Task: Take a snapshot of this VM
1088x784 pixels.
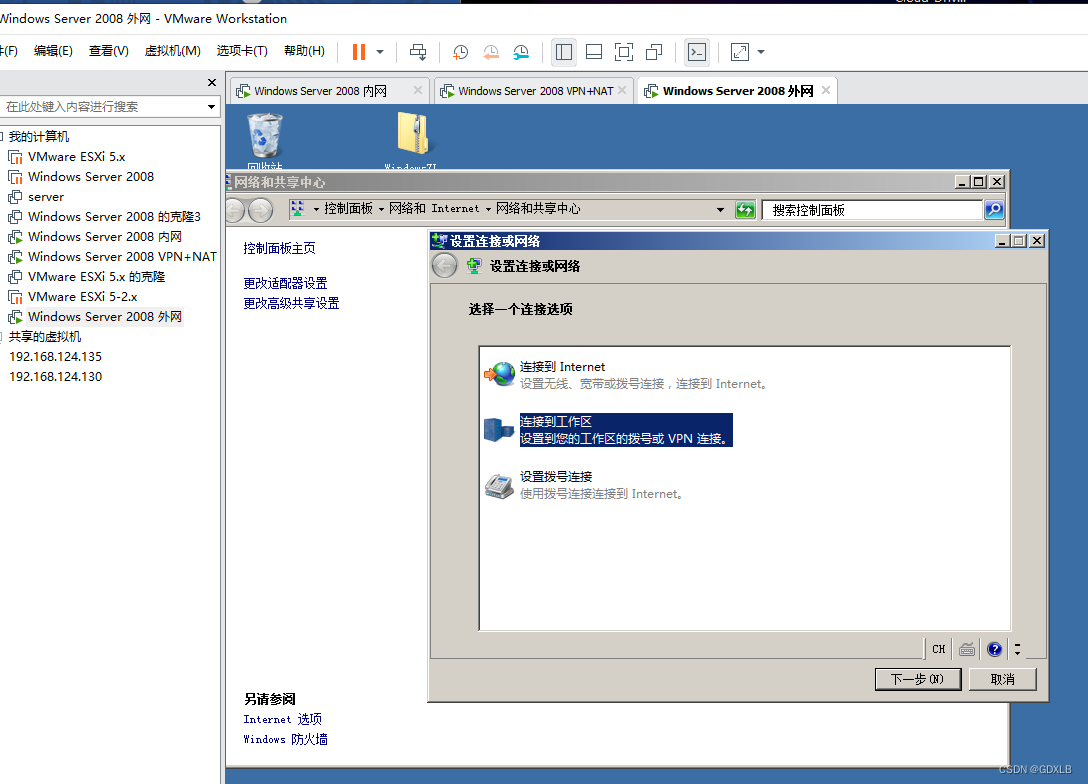Action: click(x=460, y=52)
